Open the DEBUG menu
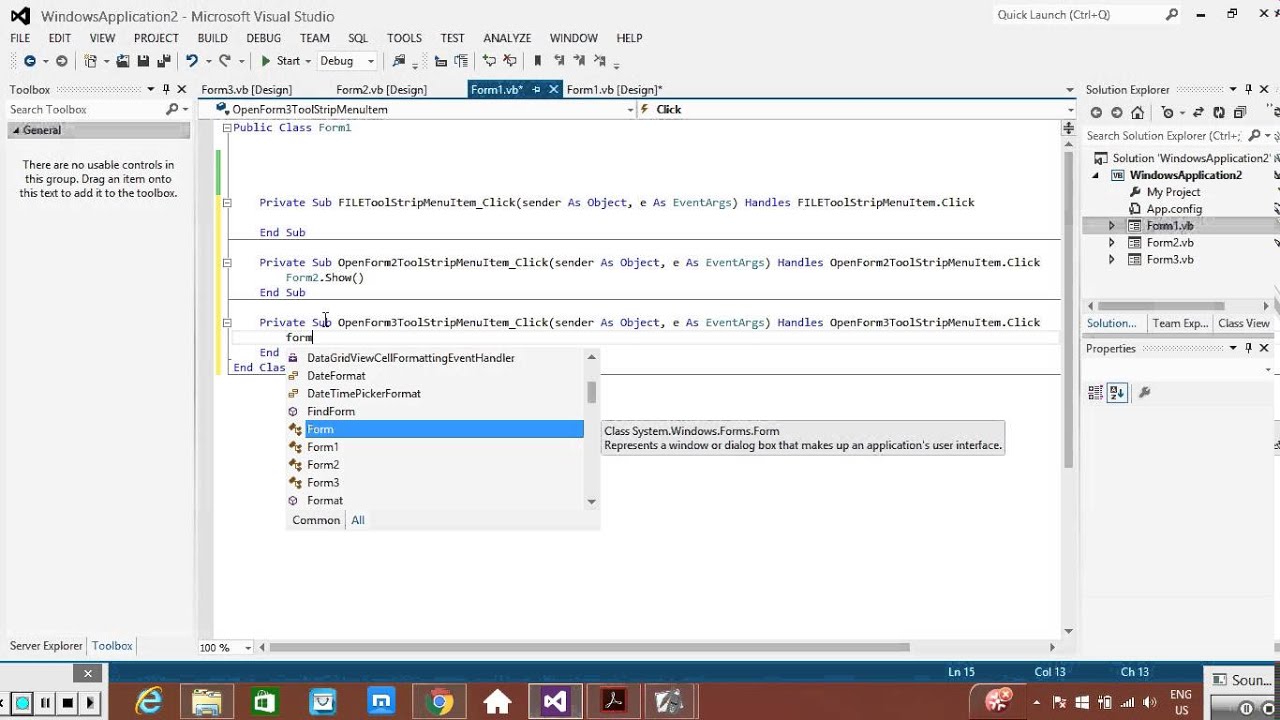 point(264,38)
